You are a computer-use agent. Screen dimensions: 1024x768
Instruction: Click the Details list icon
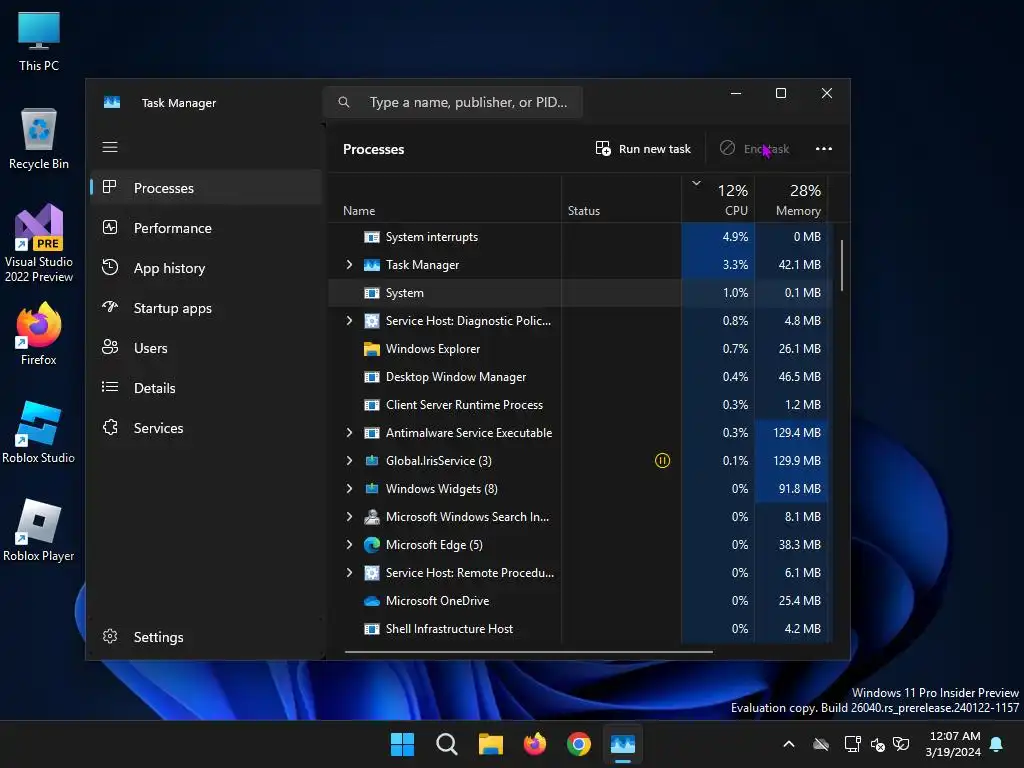[110, 387]
